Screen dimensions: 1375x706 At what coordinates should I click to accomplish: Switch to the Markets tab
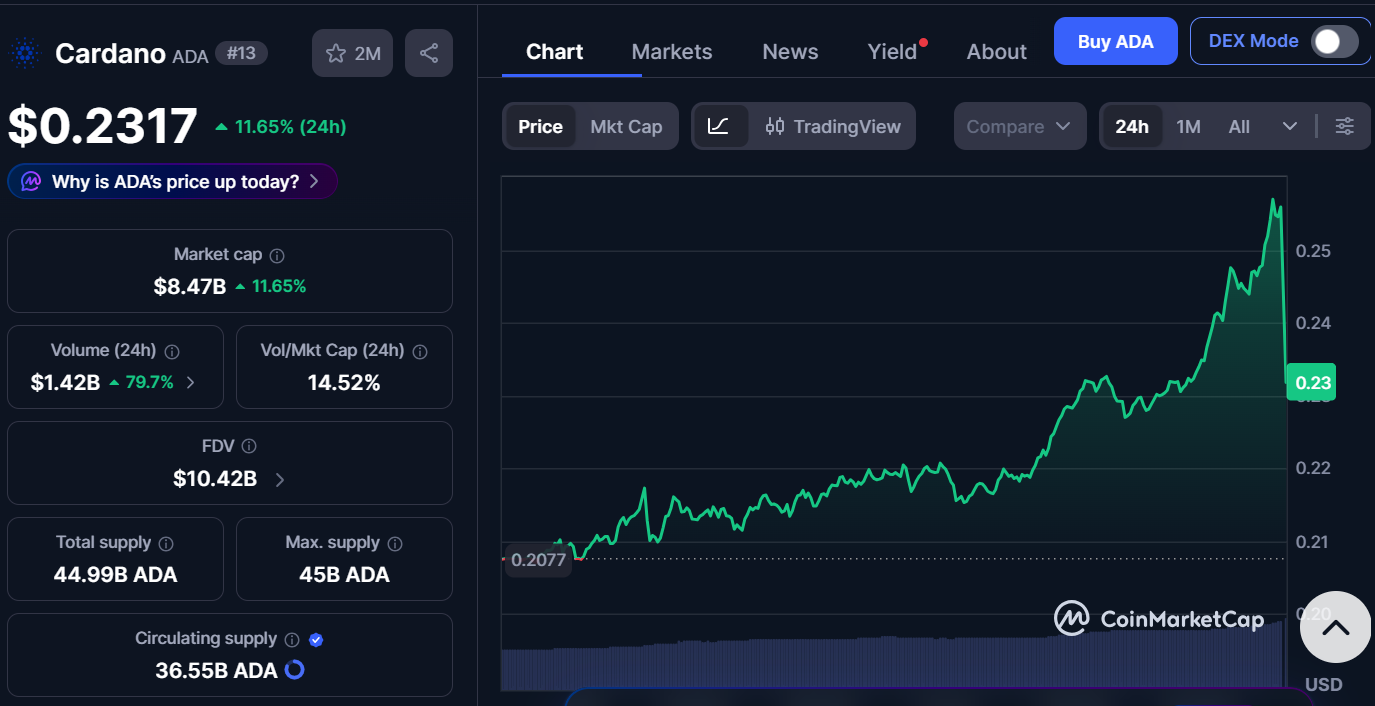[672, 52]
